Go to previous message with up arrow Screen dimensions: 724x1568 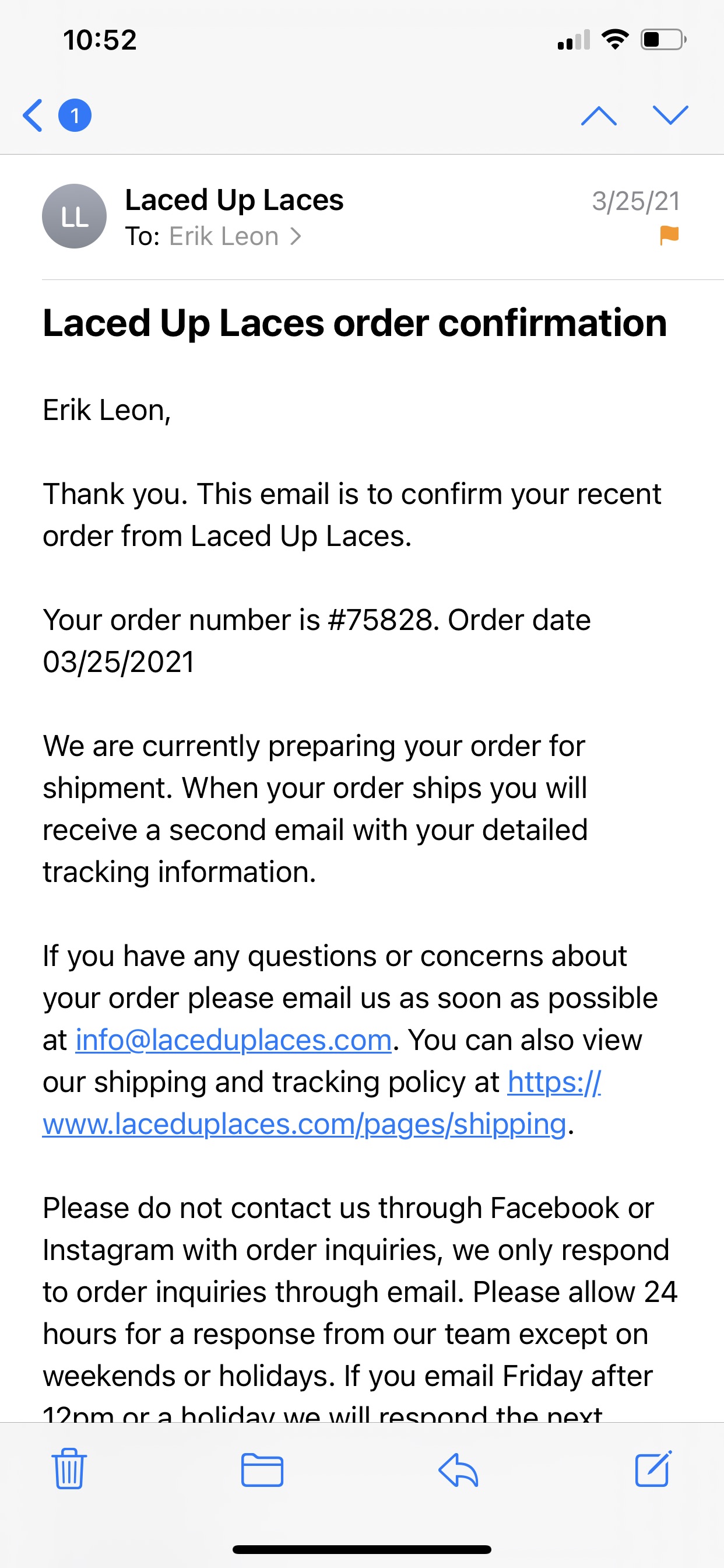click(599, 115)
